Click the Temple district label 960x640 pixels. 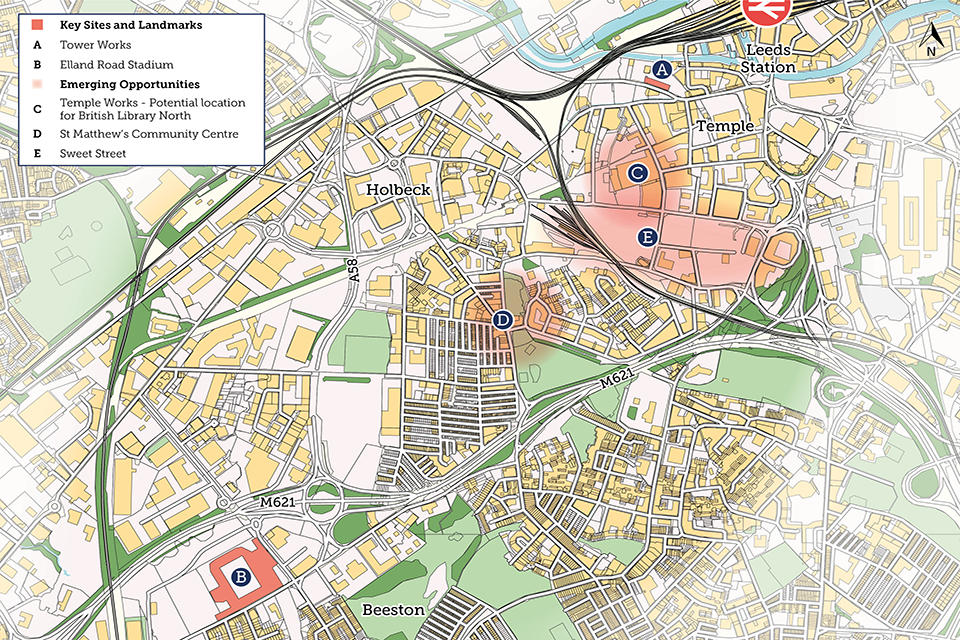pyautogui.click(x=724, y=126)
